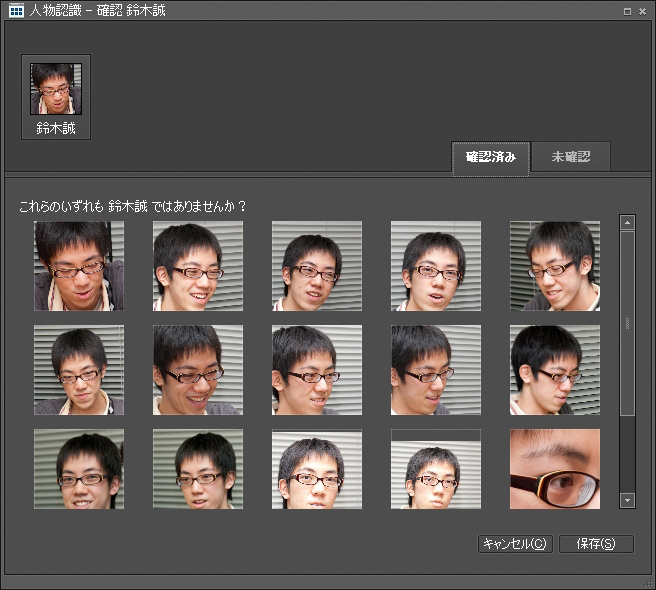The width and height of the screenshot is (656, 590).
Task: Maximize the 人物認識 dialog window
Action: 627,12
